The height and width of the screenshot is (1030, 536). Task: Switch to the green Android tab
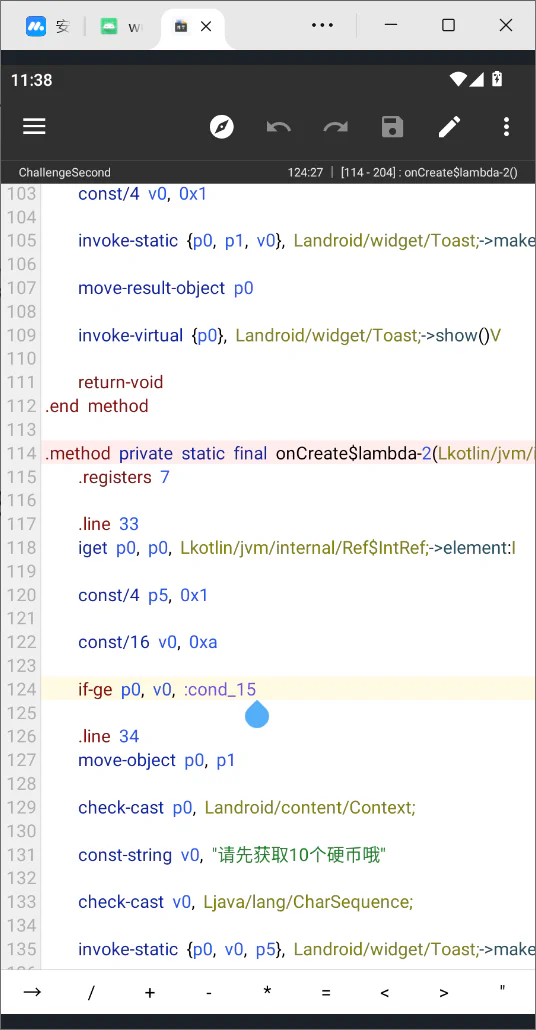[x=122, y=26]
